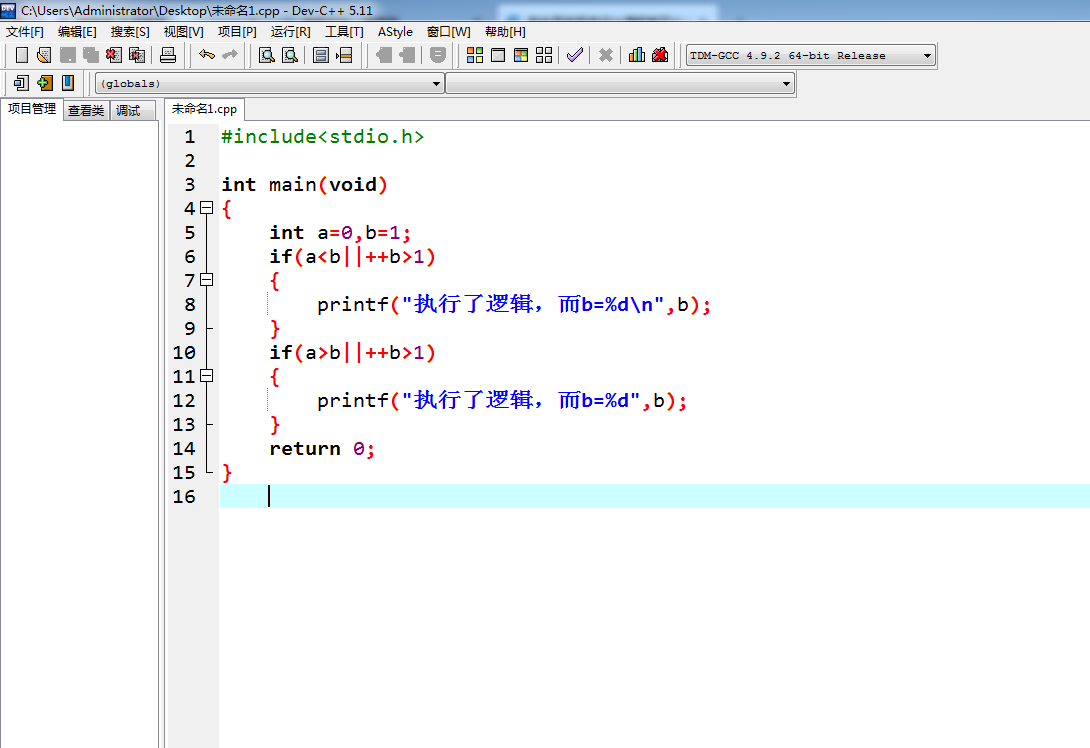The width and height of the screenshot is (1090, 748).
Task: Compile the program with four-squares icon
Action: click(x=475, y=55)
